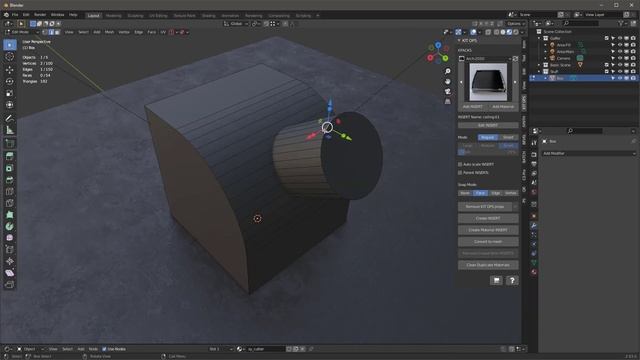Switch to the UV Editing workspace tab

[158, 16]
